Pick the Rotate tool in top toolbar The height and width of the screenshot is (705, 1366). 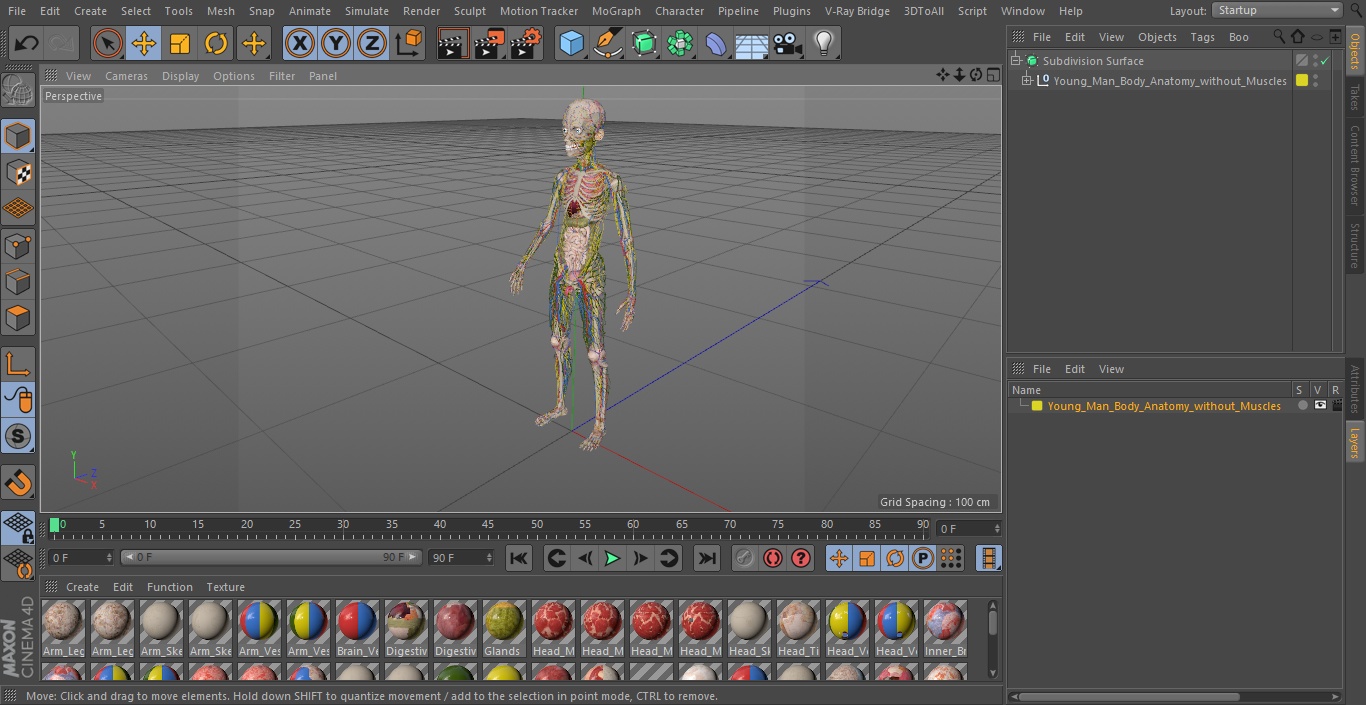coord(216,43)
